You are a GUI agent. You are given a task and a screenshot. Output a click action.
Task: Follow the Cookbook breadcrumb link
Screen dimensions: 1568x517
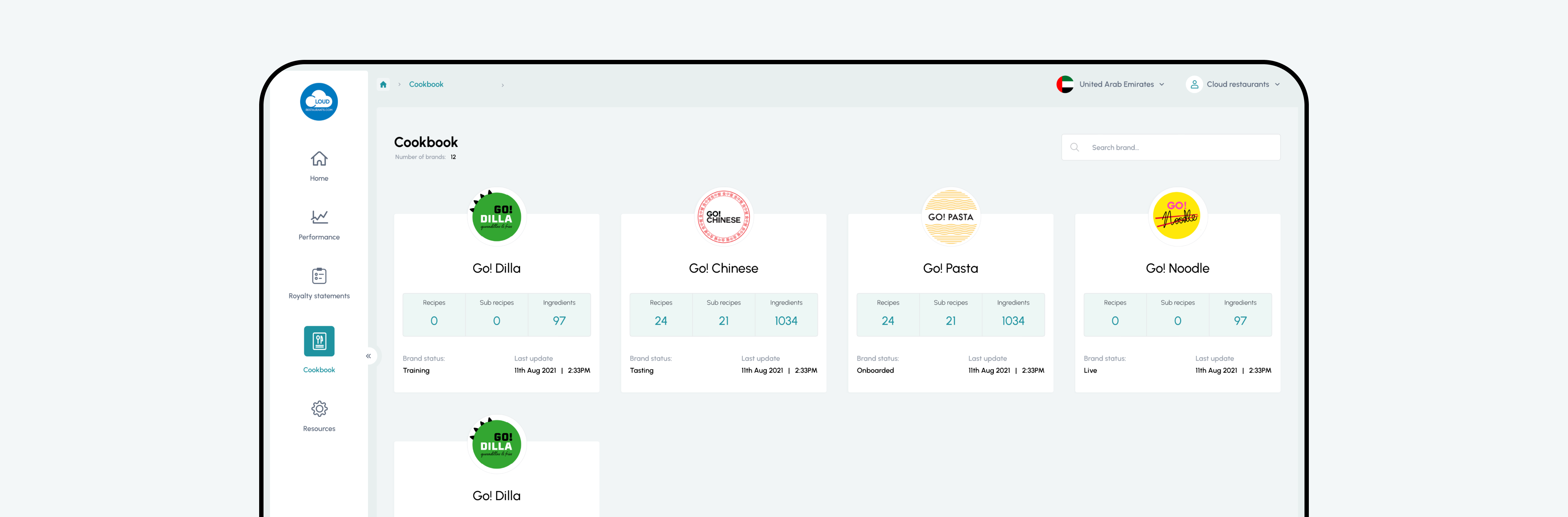pos(426,85)
